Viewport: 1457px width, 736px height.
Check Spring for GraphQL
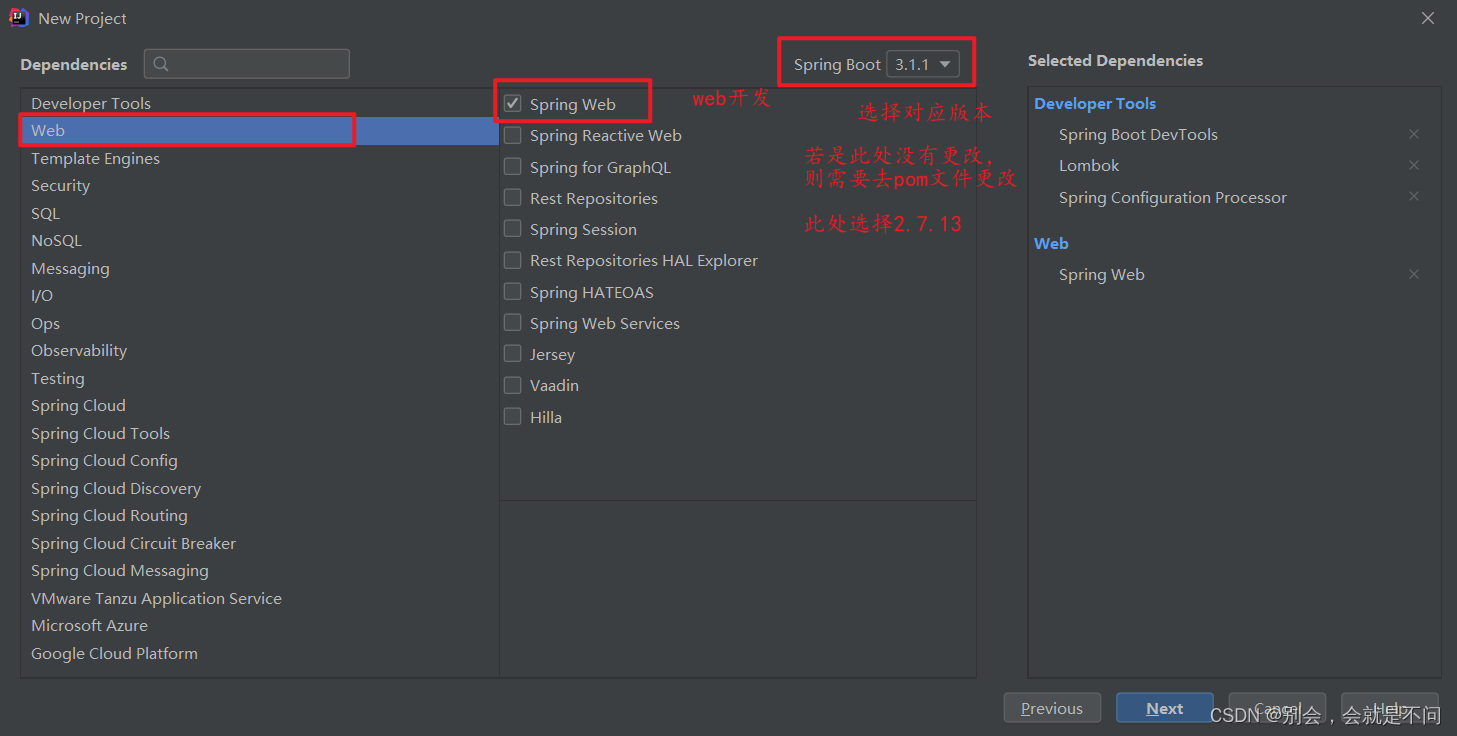coord(513,167)
